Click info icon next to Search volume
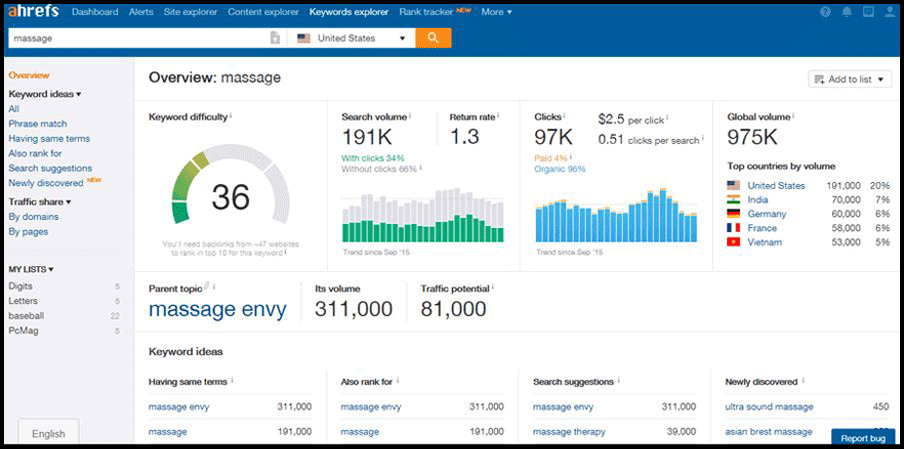The height and width of the screenshot is (449, 904). (x=411, y=115)
